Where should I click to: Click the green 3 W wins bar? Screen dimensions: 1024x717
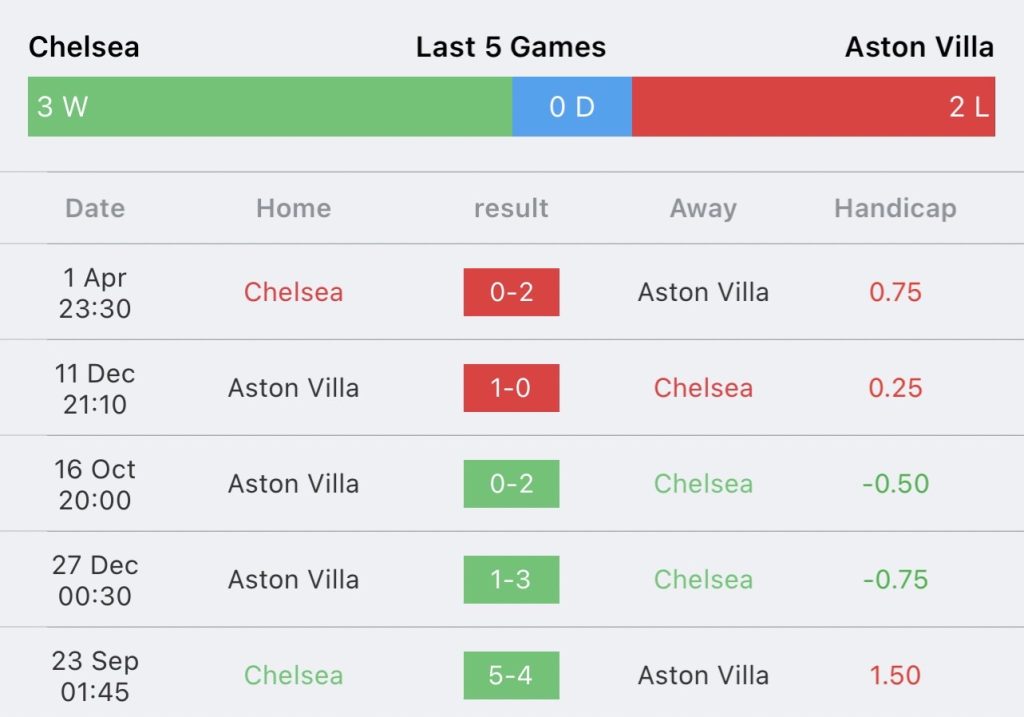(x=270, y=106)
